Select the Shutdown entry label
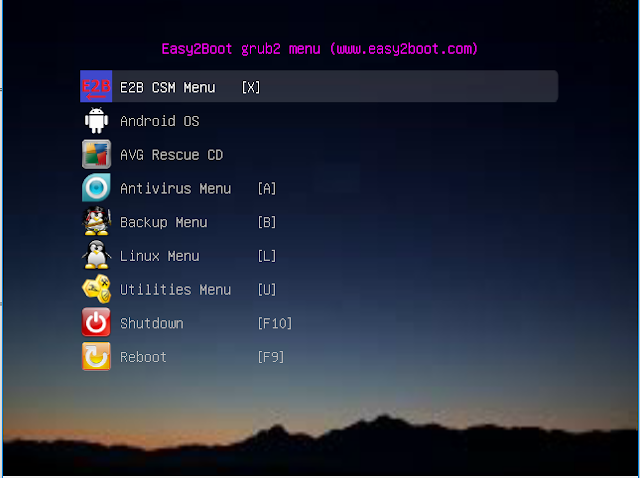The image size is (640, 478). (152, 323)
